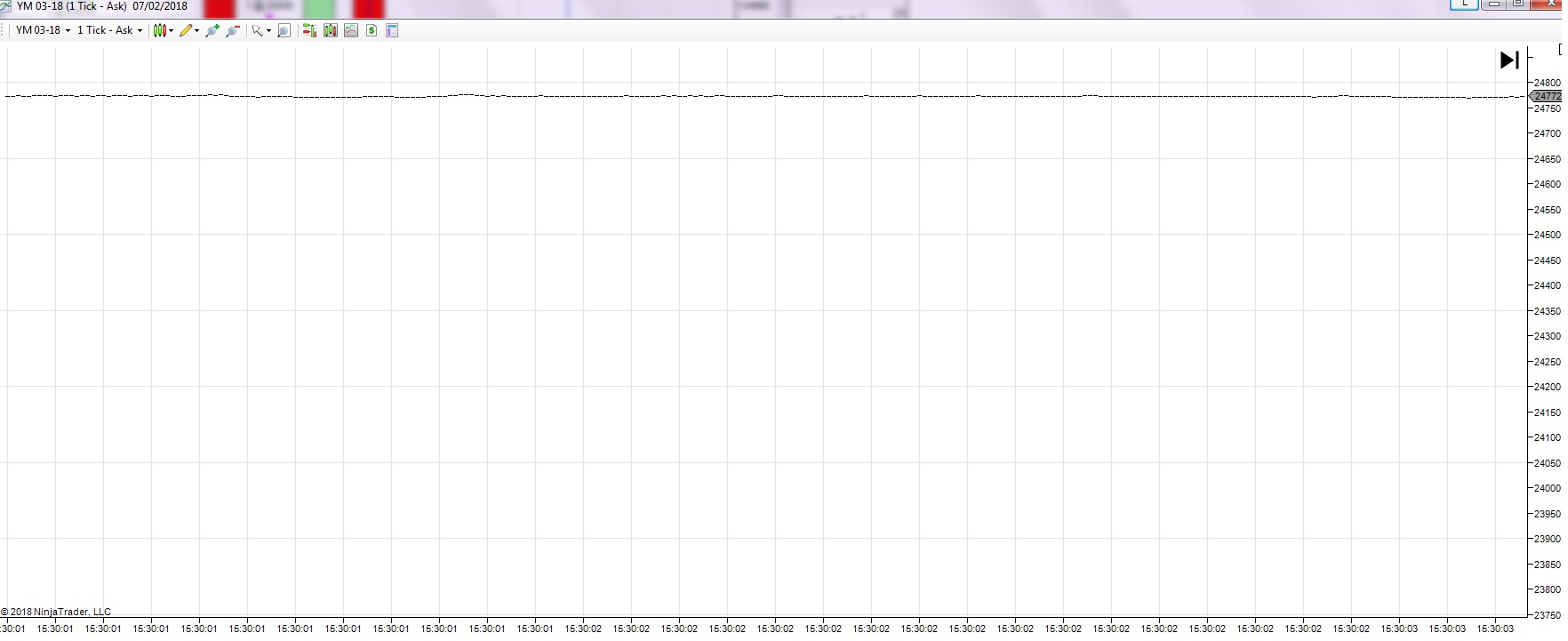Click the 23800 price axis label
Image resolution: width=1568 pixels, height=641 pixels.
[x=1548, y=589]
